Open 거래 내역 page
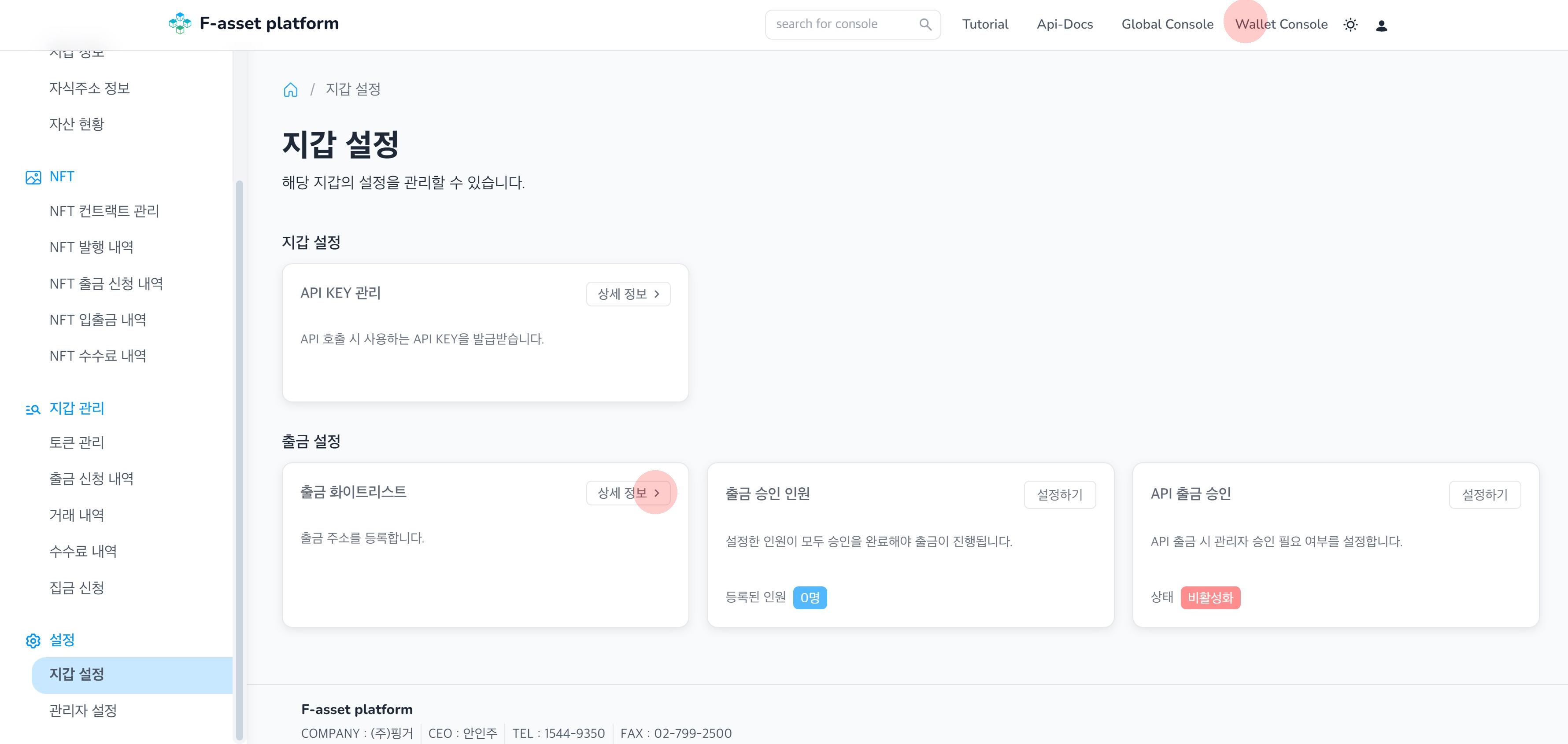This screenshot has width=1568, height=744. (77, 515)
